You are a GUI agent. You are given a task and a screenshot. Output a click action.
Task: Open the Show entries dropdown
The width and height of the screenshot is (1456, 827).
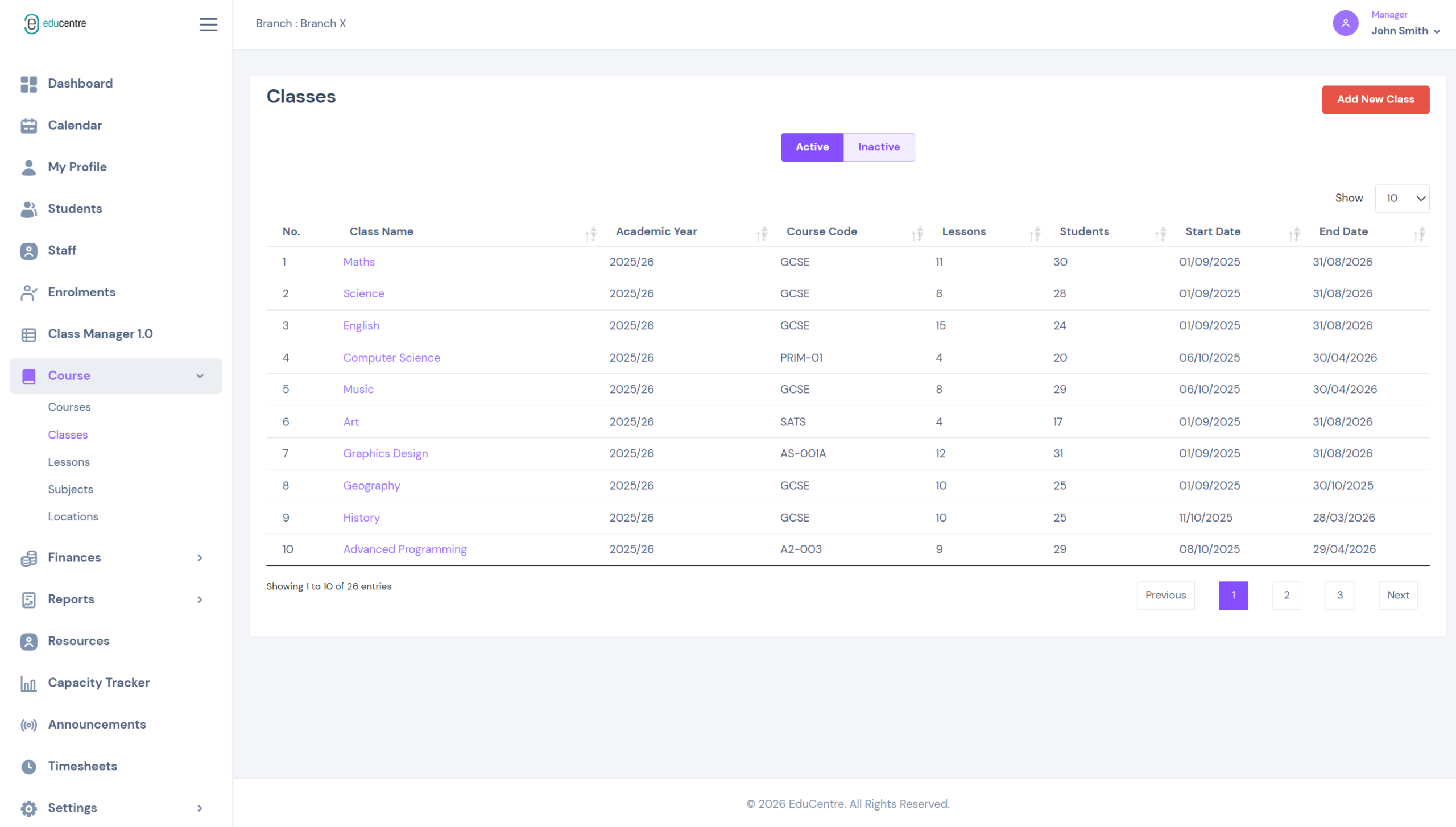[x=1402, y=199]
